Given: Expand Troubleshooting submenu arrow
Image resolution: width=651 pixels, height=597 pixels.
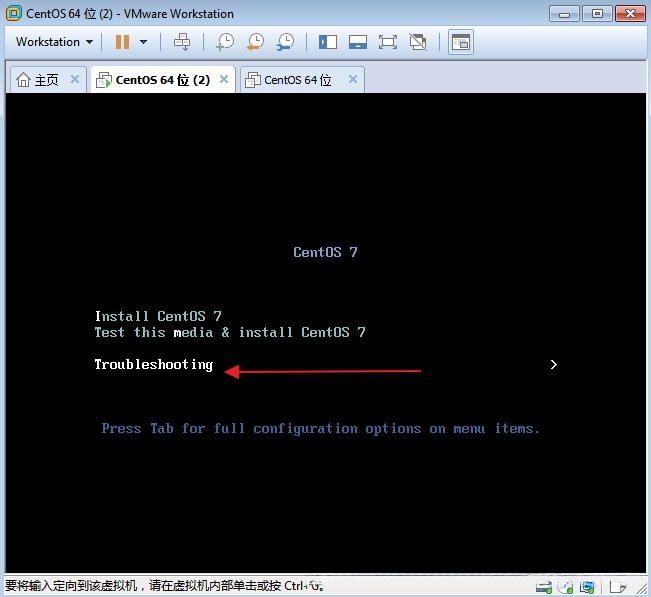Looking at the screenshot, I should (553, 365).
